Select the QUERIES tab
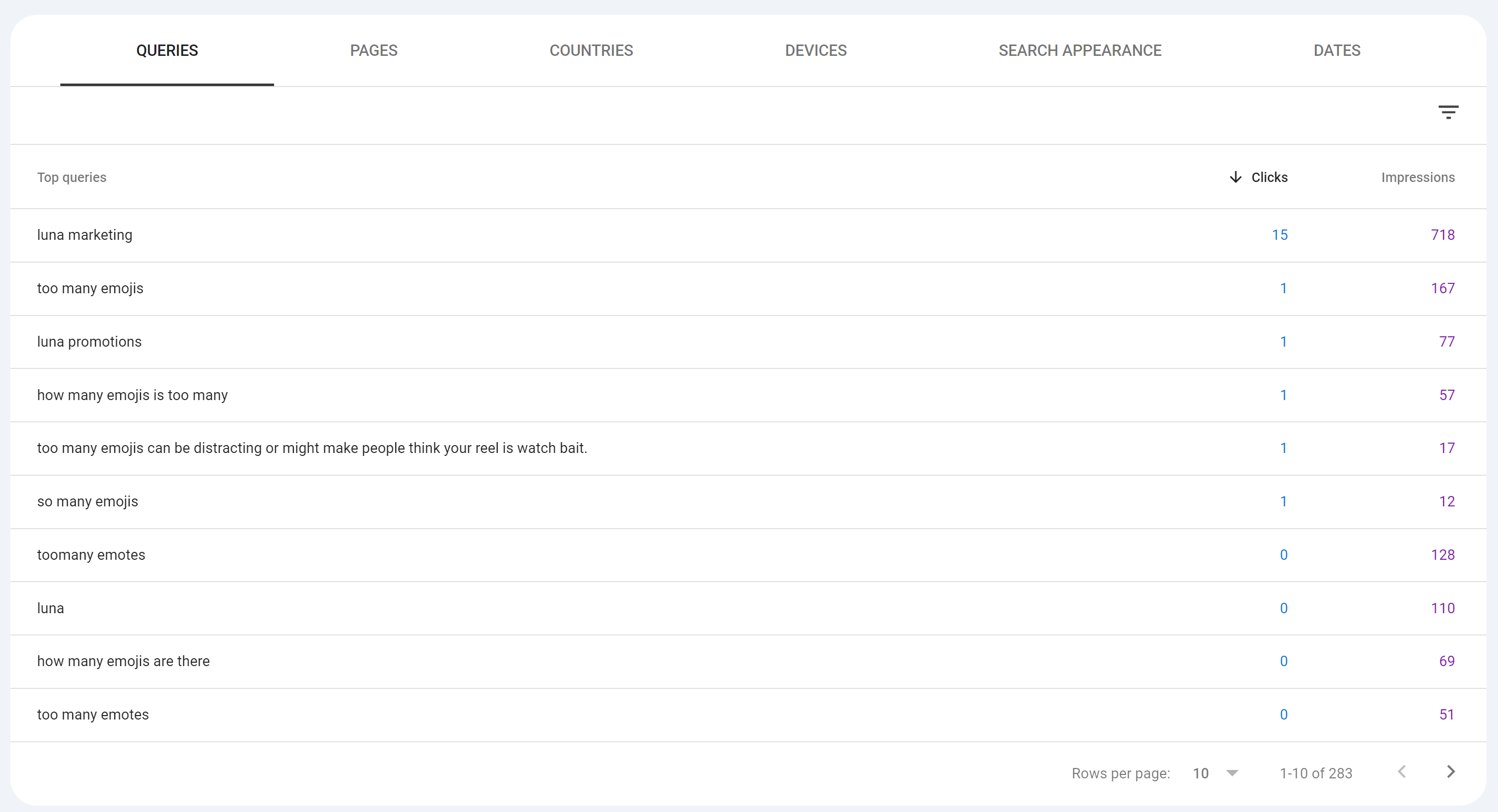This screenshot has width=1498, height=812. (167, 50)
